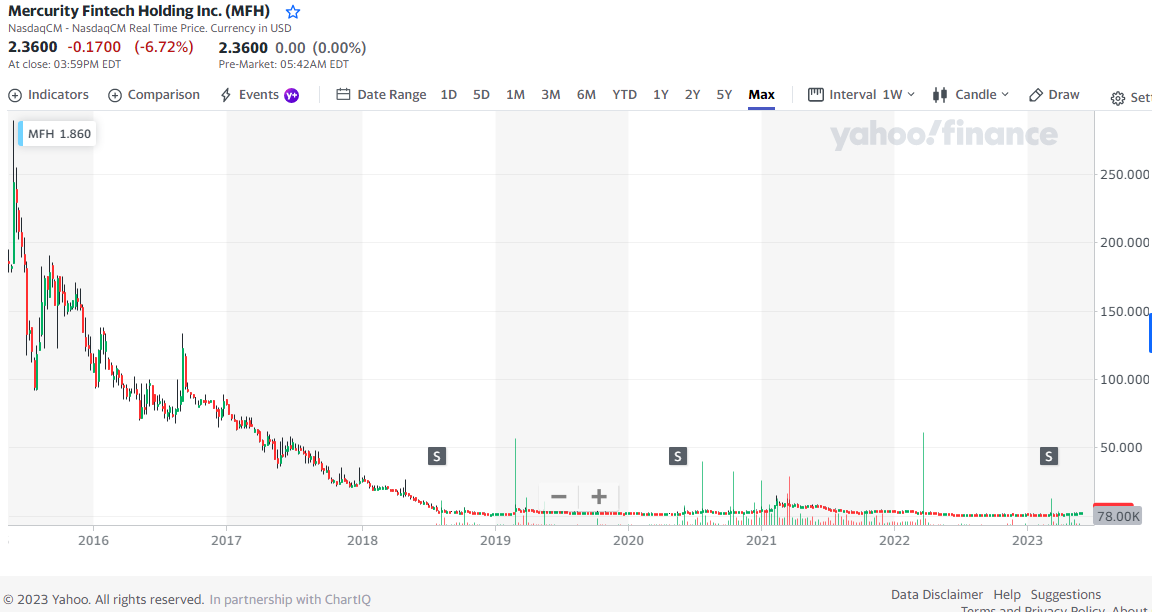Select the 2Y time range
The width and height of the screenshot is (1152, 612).
point(693,95)
